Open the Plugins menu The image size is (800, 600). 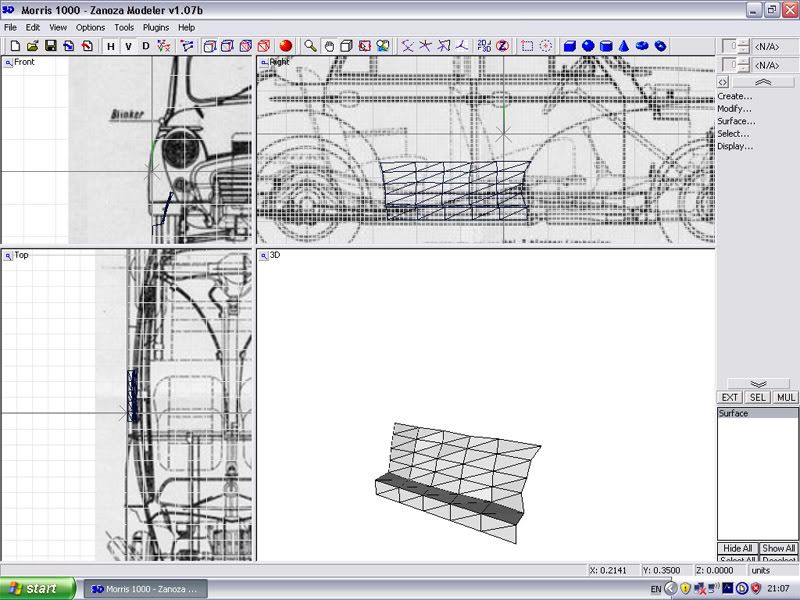(x=155, y=27)
